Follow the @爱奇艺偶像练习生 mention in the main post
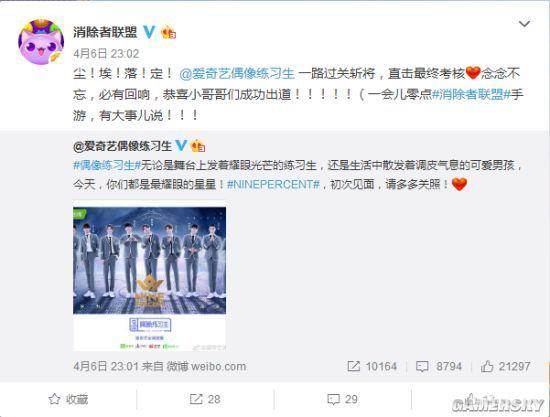The image size is (550, 417). tap(237, 74)
